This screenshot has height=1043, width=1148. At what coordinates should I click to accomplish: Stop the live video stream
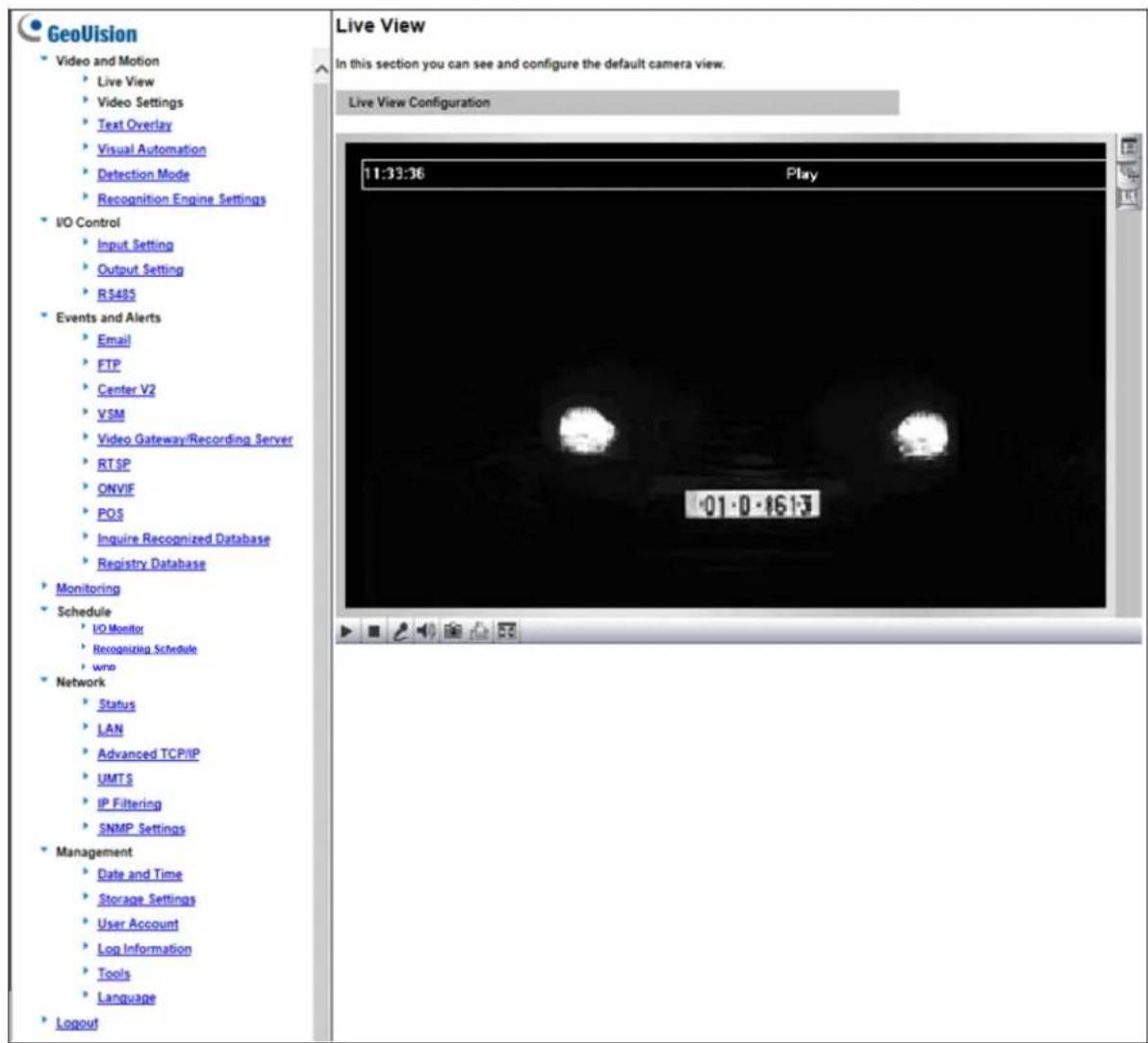tap(373, 631)
